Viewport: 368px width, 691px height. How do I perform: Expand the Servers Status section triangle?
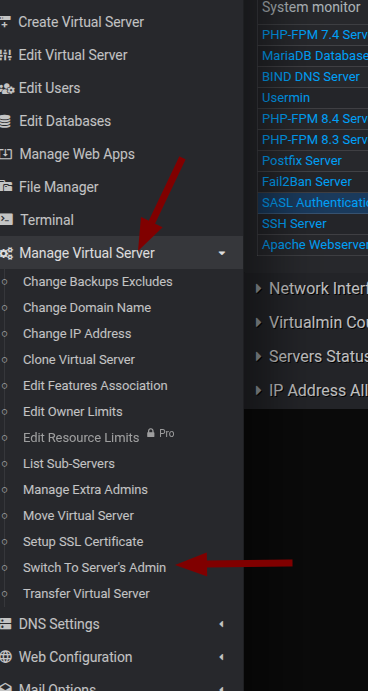point(259,356)
